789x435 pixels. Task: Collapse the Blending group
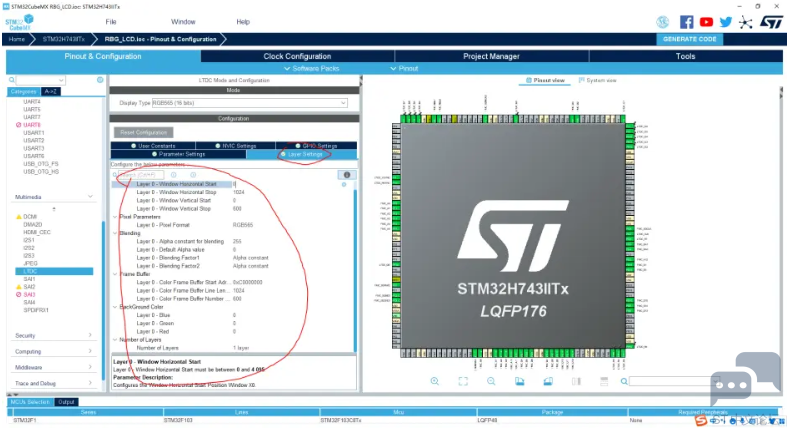115,234
